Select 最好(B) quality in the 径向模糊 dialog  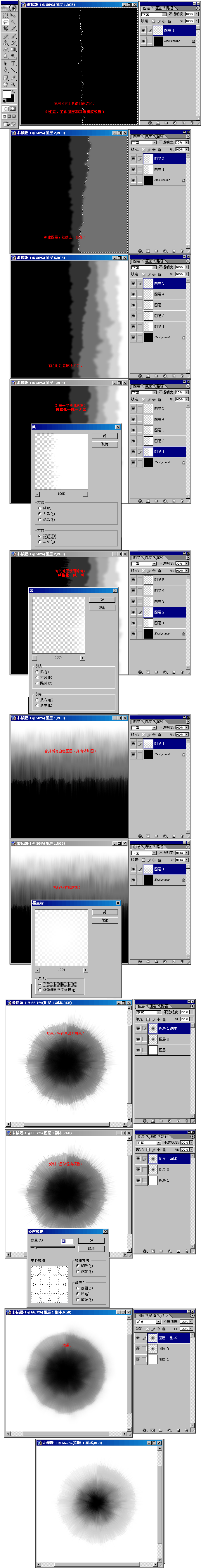point(77,1300)
